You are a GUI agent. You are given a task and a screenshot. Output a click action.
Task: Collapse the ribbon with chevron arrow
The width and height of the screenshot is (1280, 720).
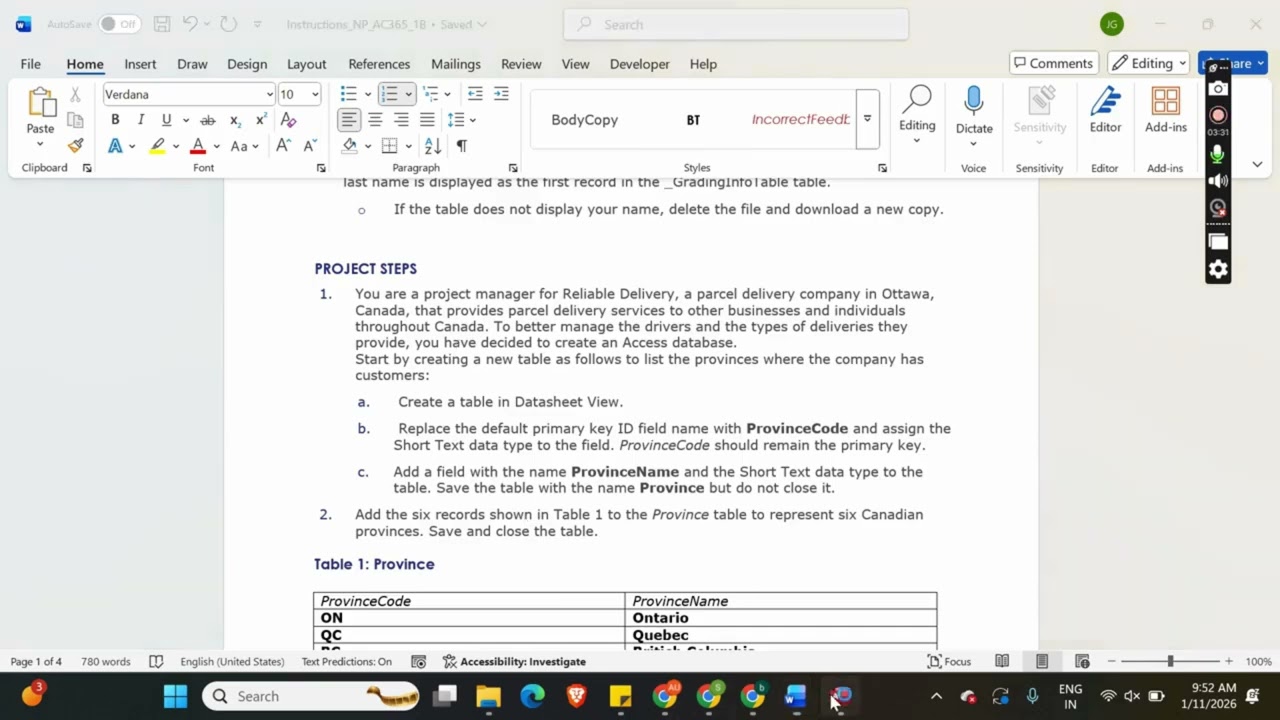pos(1257,164)
